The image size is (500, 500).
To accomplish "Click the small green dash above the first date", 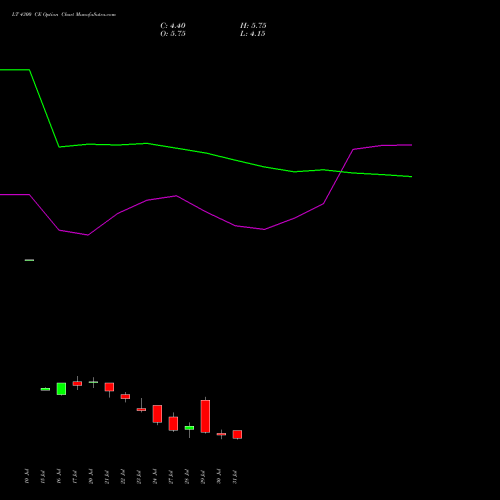I will point(29,260).
